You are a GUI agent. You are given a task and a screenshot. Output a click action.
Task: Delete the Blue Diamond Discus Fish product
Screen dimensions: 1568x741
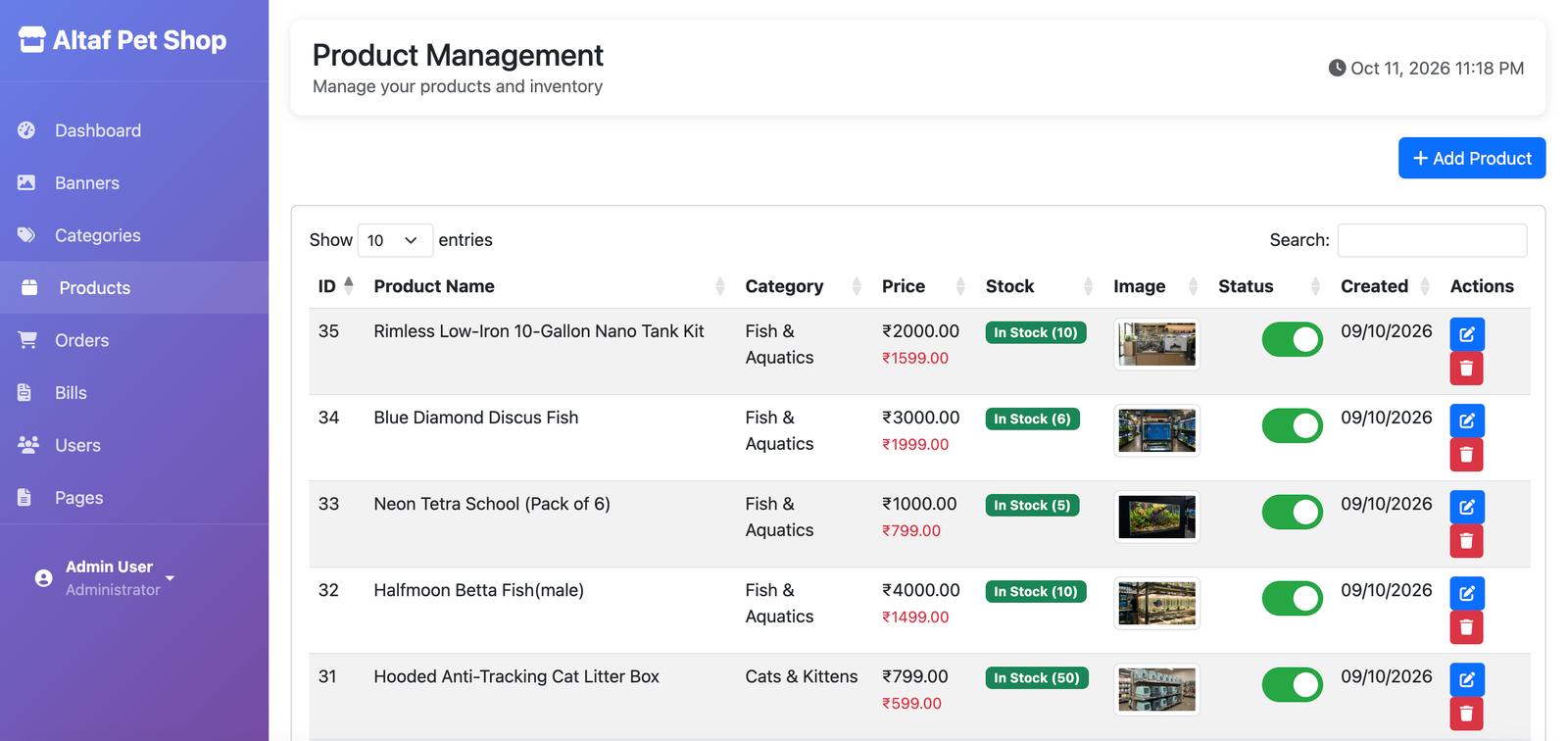point(1467,455)
